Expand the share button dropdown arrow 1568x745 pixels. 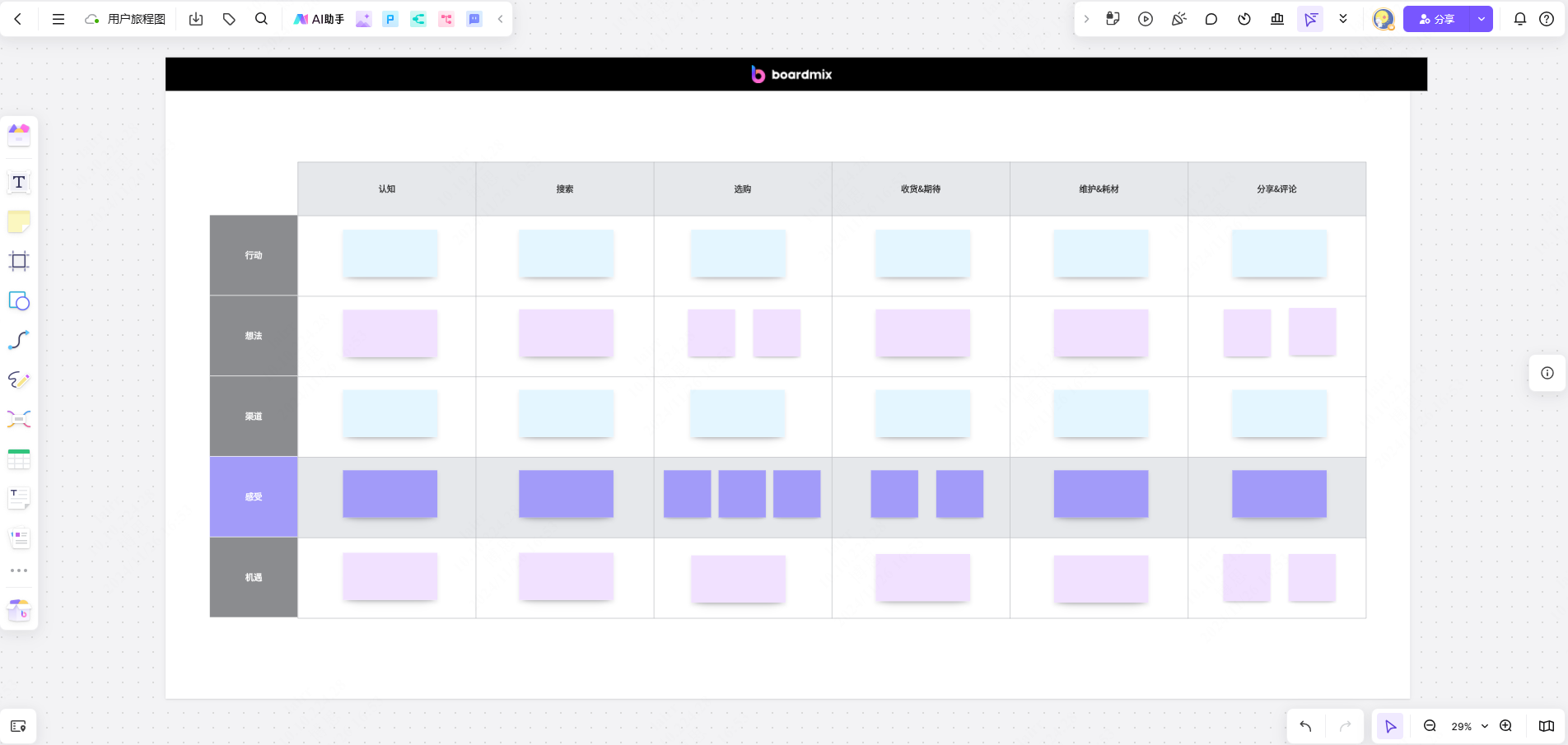click(x=1482, y=19)
